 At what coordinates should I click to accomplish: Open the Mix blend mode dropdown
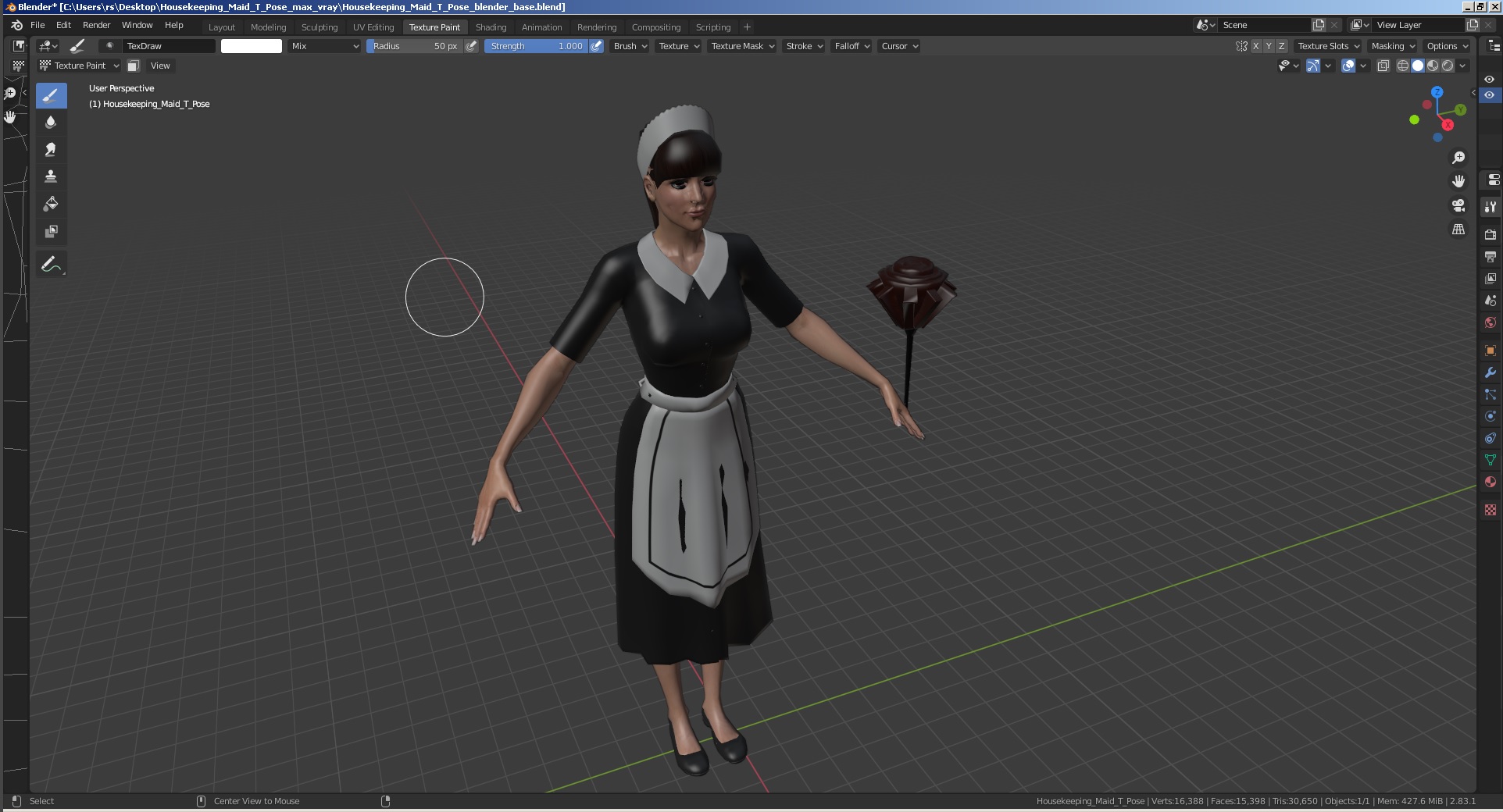click(325, 46)
